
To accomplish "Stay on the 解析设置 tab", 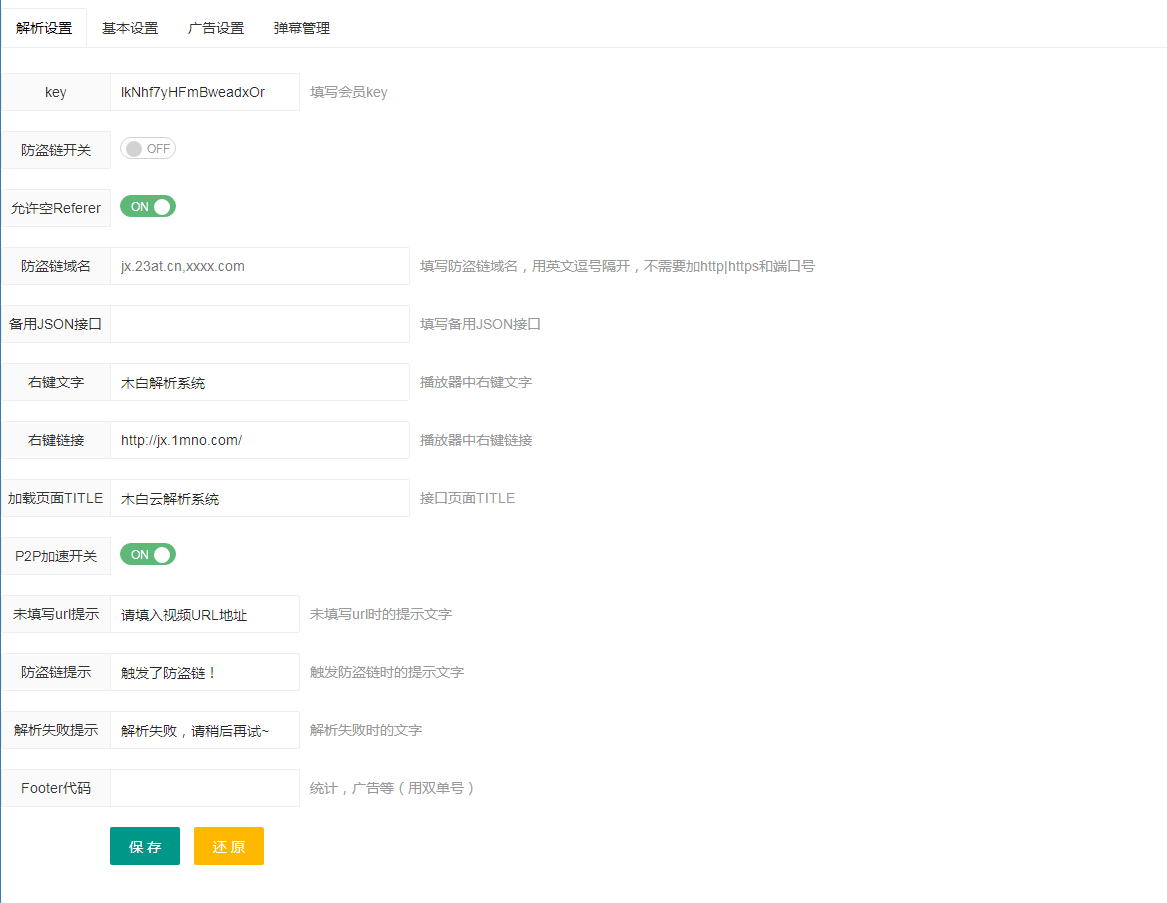I will click(42, 28).
